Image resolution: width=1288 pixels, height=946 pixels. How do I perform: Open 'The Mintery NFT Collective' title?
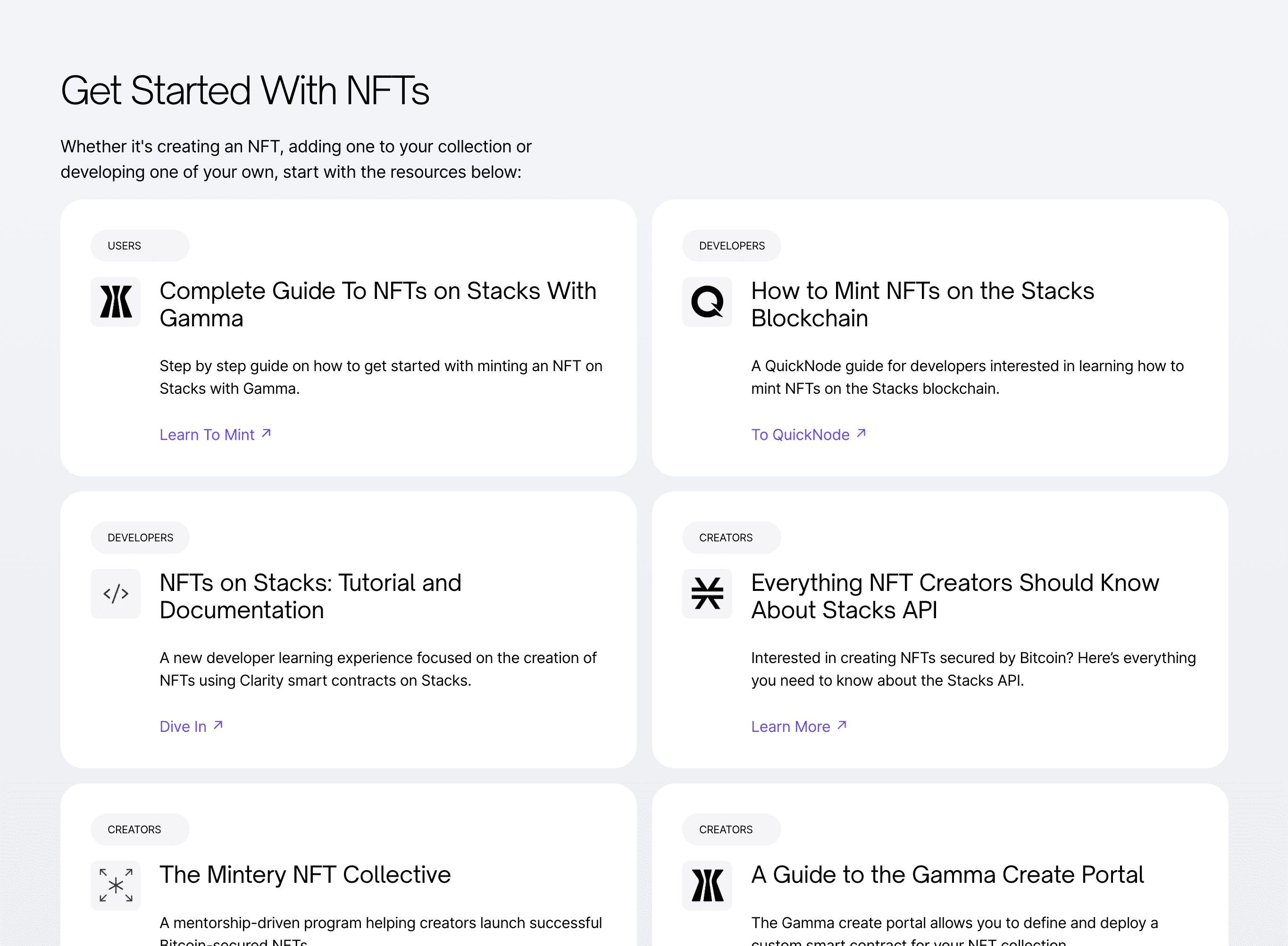click(305, 875)
